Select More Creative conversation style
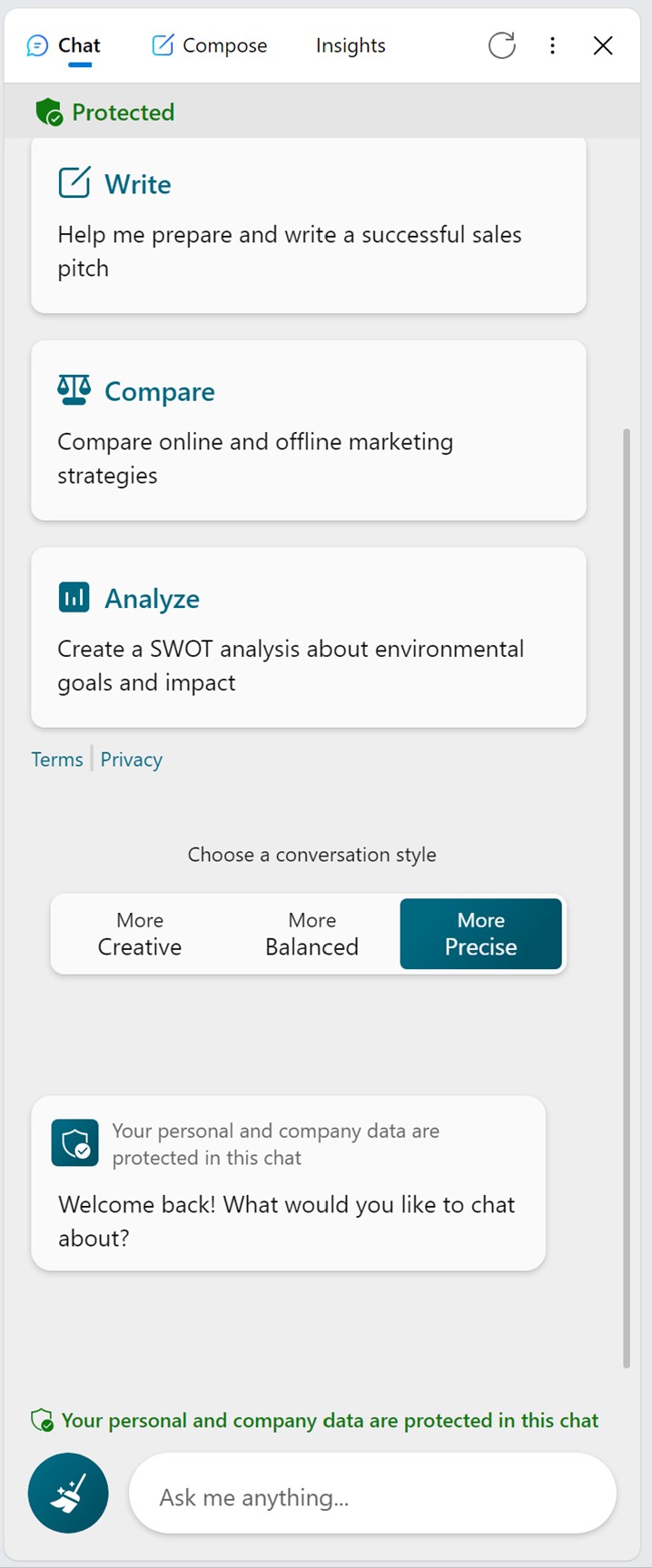The height and width of the screenshot is (1568, 652). click(x=140, y=934)
